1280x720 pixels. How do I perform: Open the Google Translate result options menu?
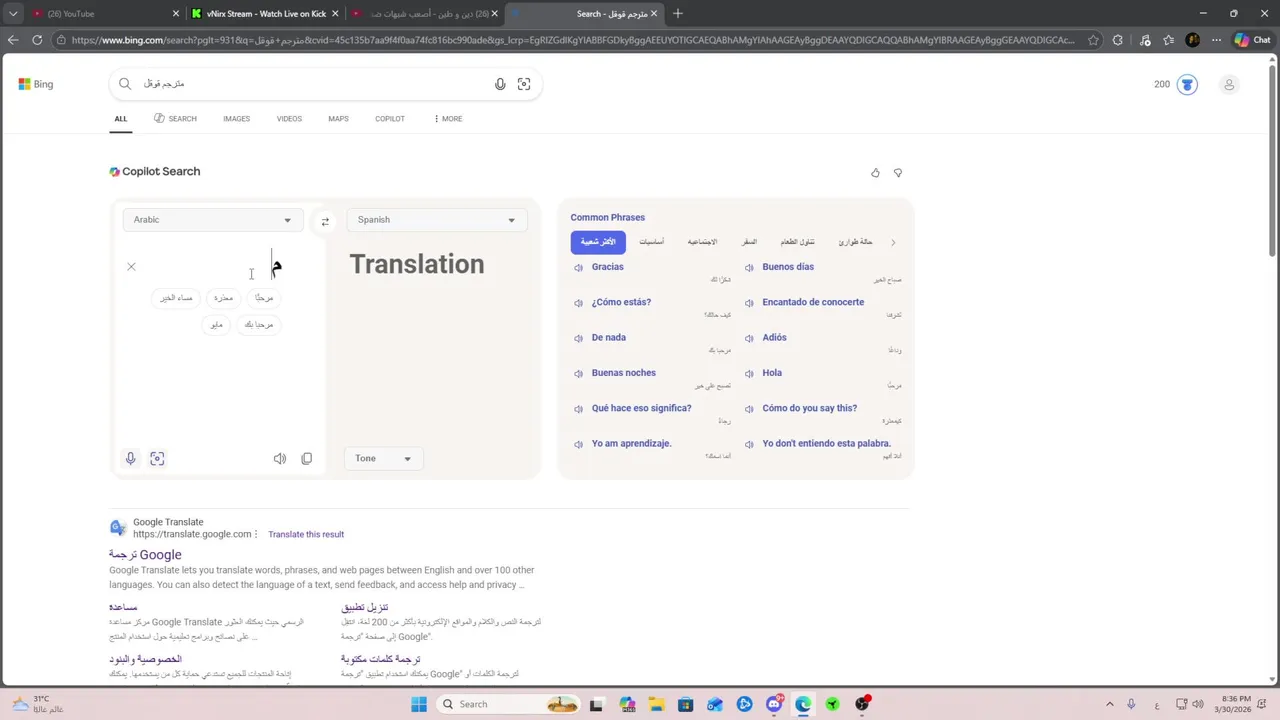tap(256, 535)
